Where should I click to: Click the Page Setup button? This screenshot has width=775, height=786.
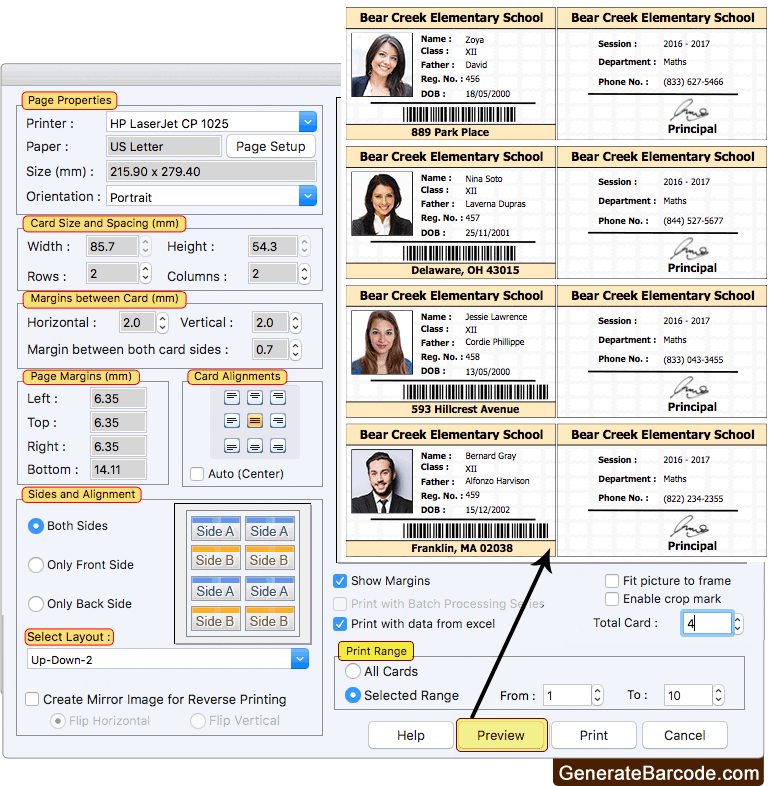[x=271, y=146]
